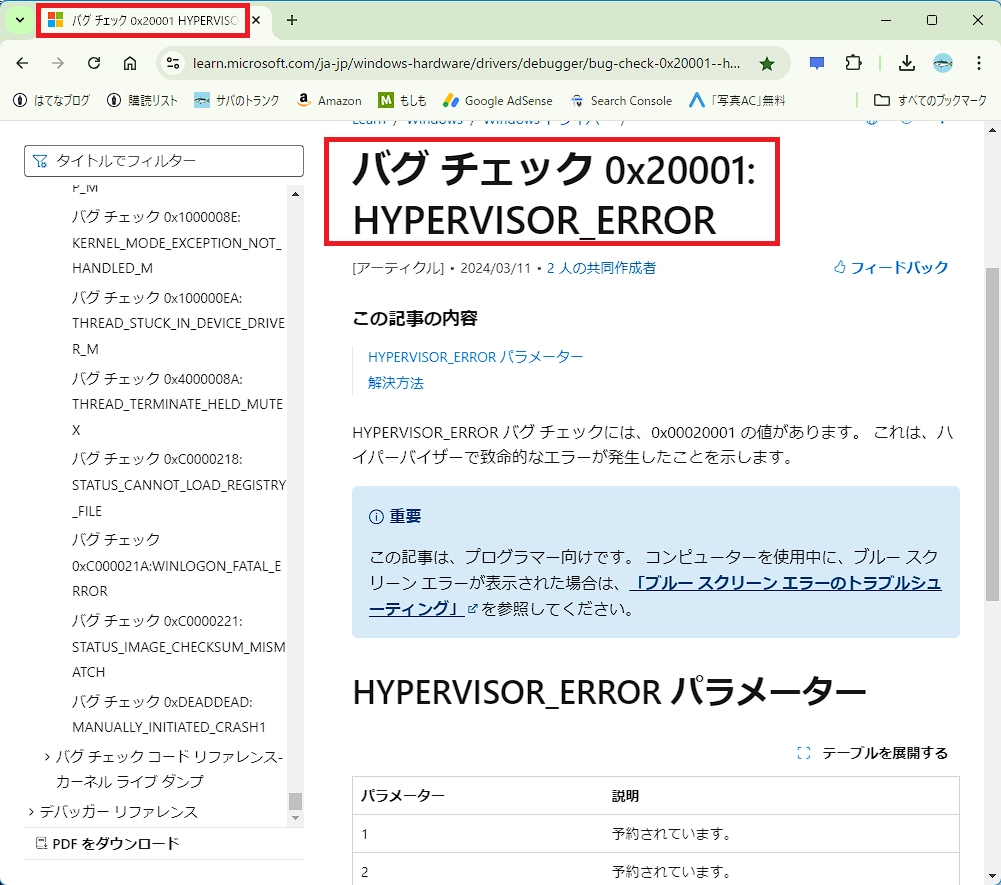Open Chrome three-dot menu

[978, 63]
